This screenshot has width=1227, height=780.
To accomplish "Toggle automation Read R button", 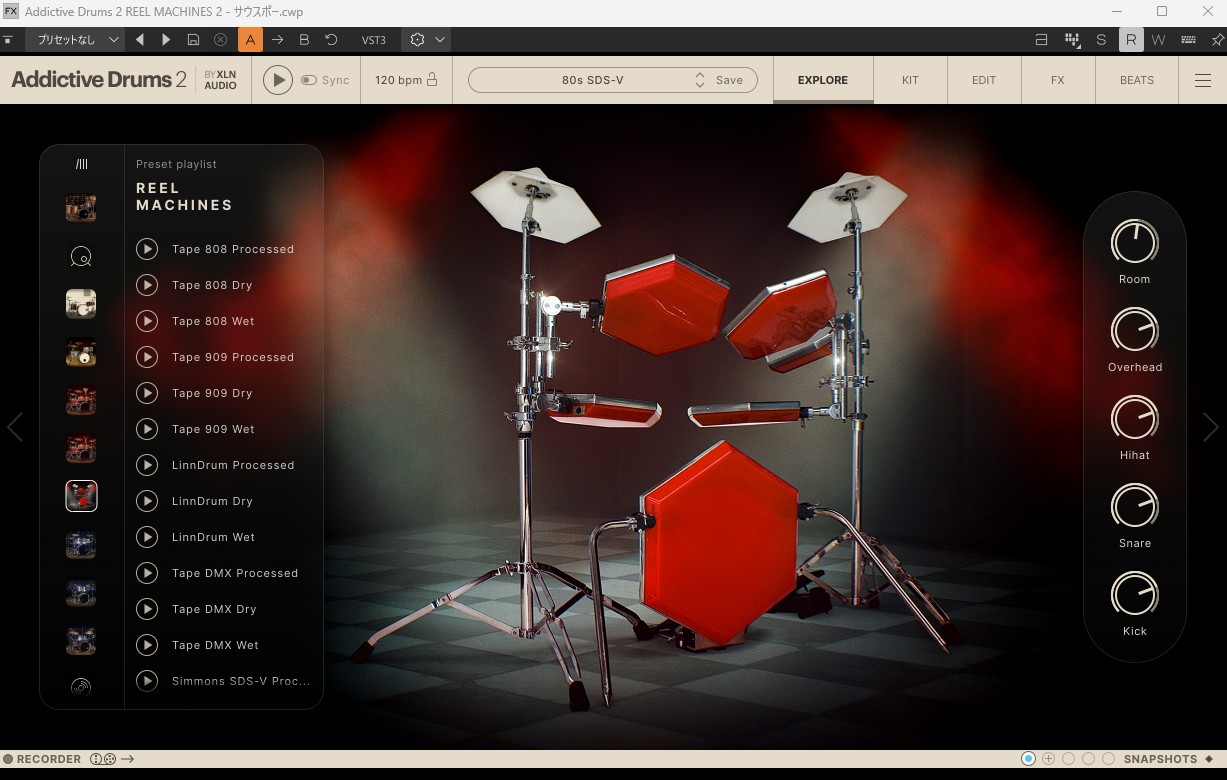I will [1130, 40].
